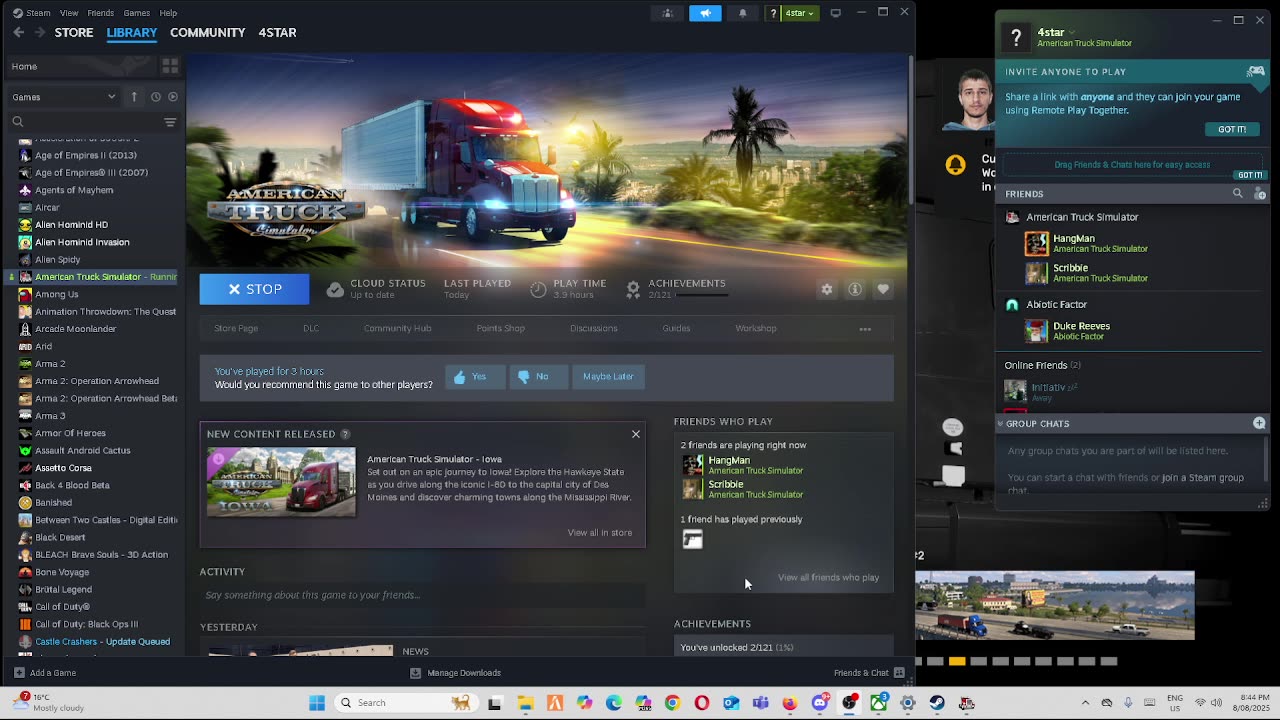Open the Windows Start button
The width and height of the screenshot is (1280, 720).
point(317,703)
